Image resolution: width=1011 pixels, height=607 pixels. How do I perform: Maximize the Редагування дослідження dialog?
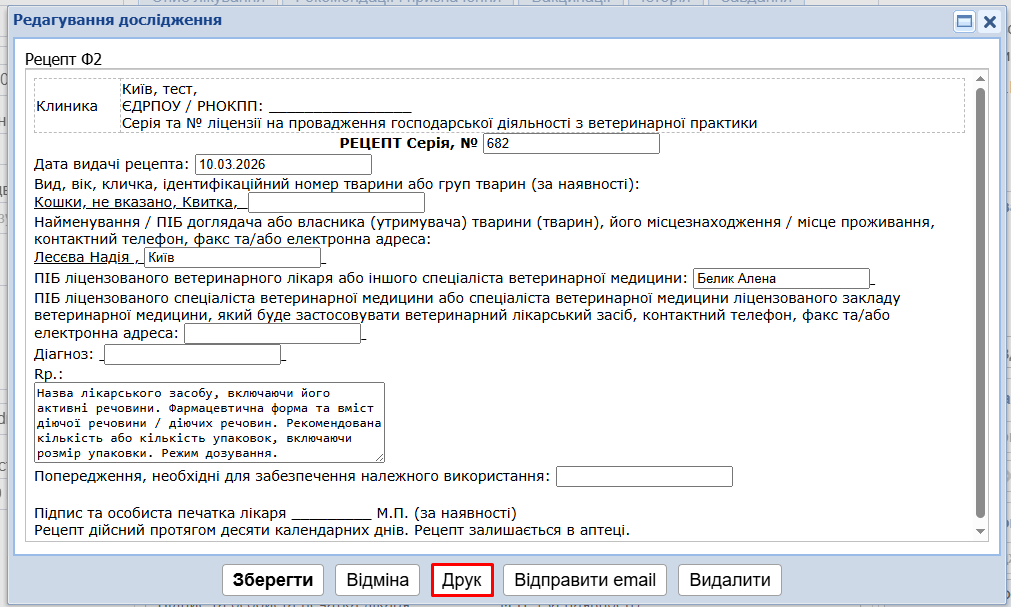[964, 21]
